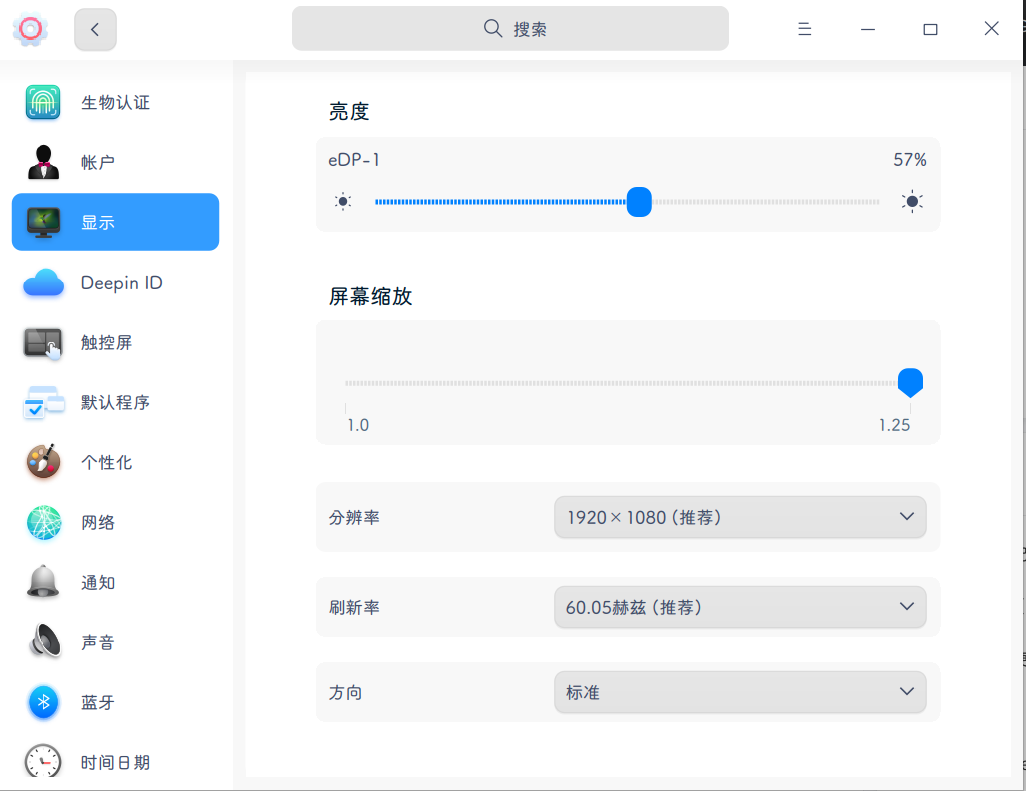The image size is (1026, 791).
Task: Click the 搜索 search field
Action: (510, 29)
